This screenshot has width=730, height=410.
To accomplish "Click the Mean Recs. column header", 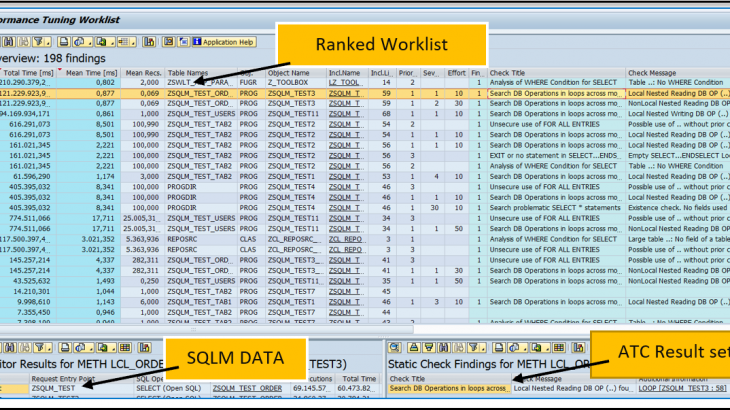I will point(143,73).
